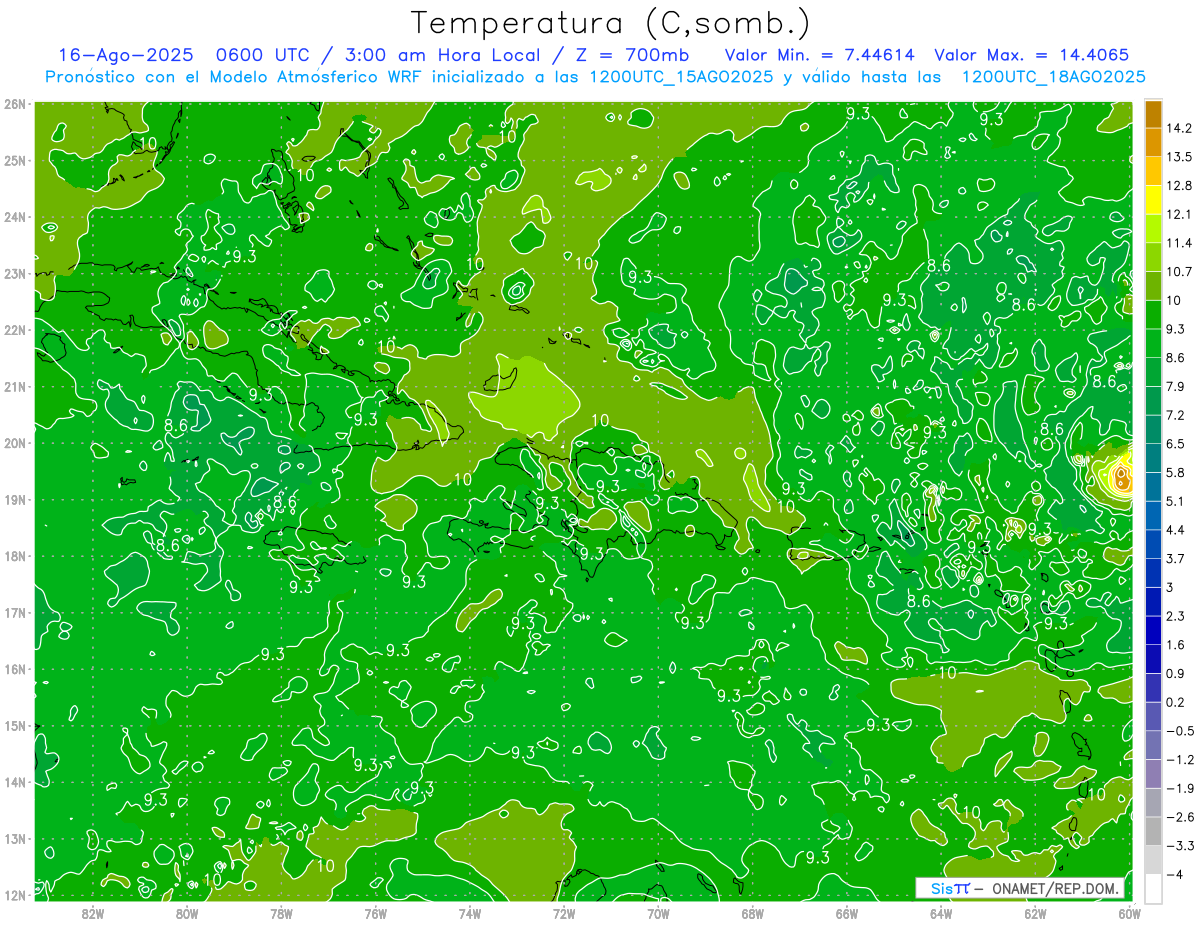
Task: Click the 13N latitude label
Action: click(x=15, y=838)
